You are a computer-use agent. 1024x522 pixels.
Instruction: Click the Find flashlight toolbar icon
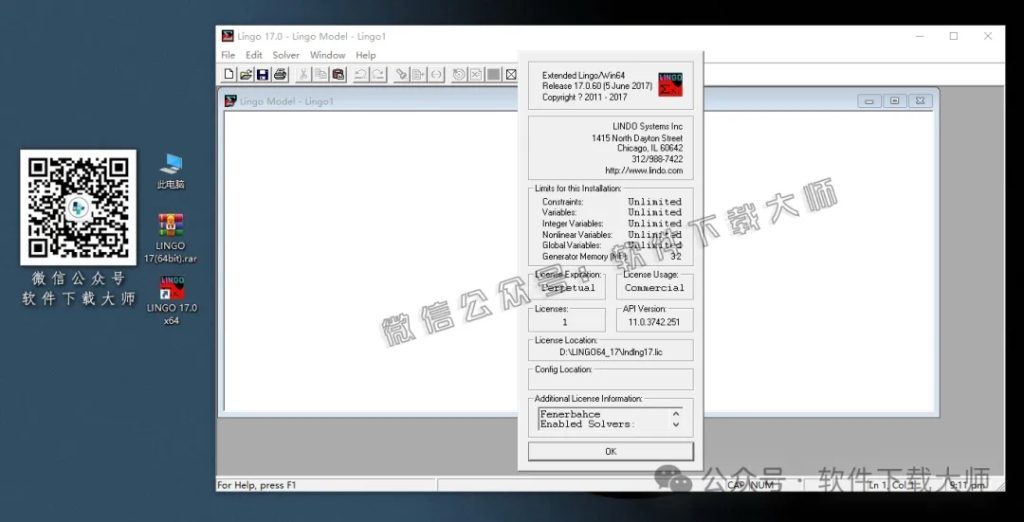click(x=400, y=75)
